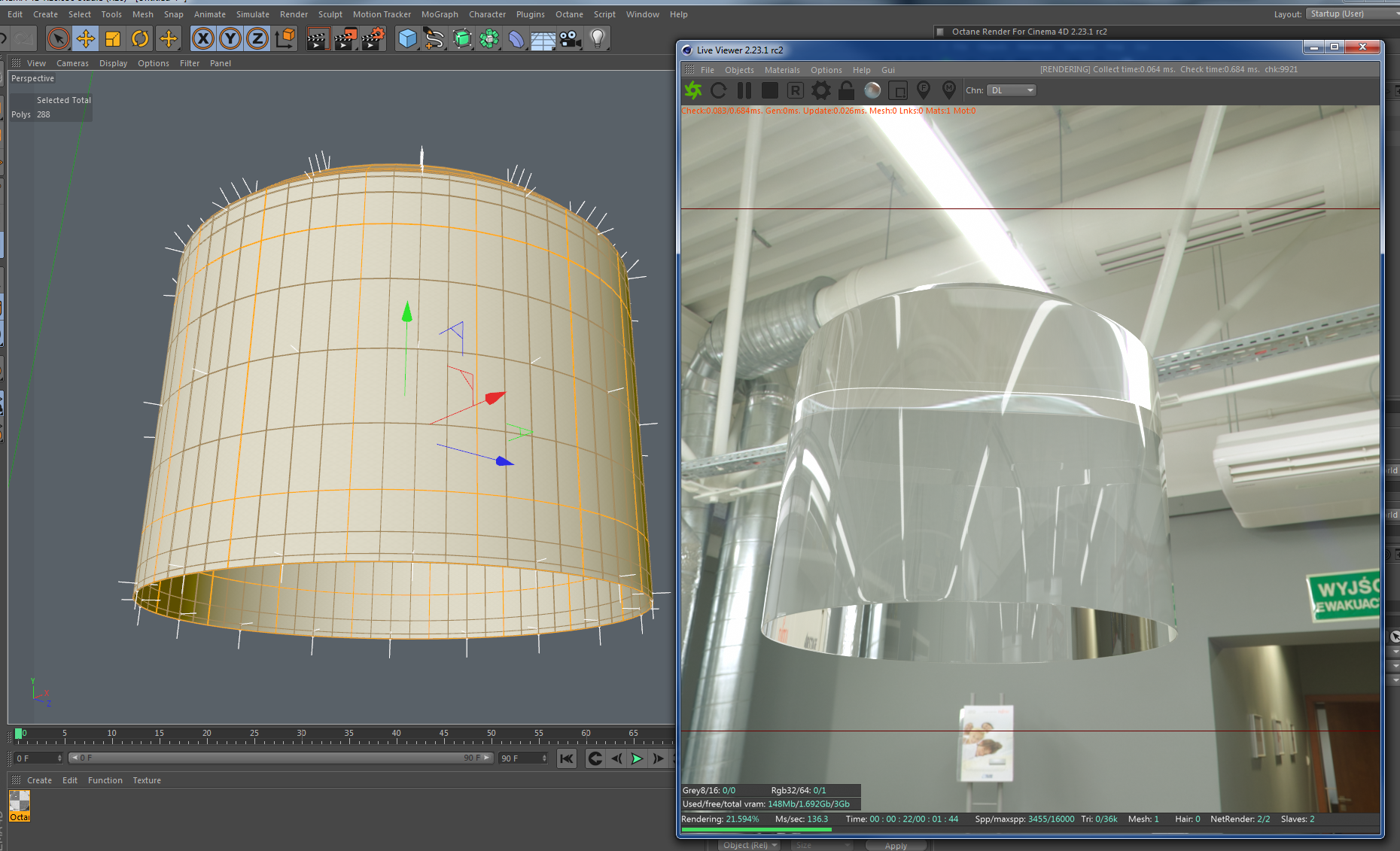Open Octane render settings gear icon

[821, 90]
